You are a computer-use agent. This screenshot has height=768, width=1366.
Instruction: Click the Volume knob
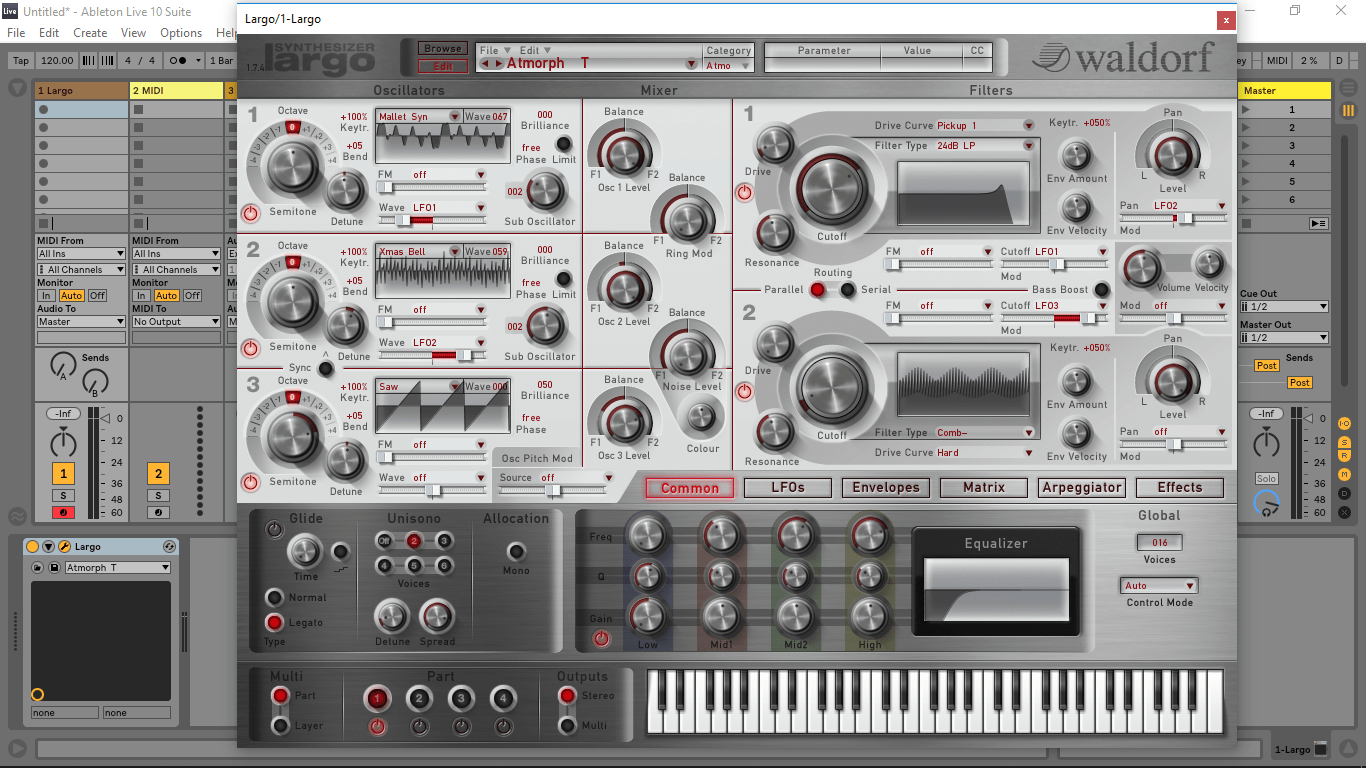coord(1140,267)
